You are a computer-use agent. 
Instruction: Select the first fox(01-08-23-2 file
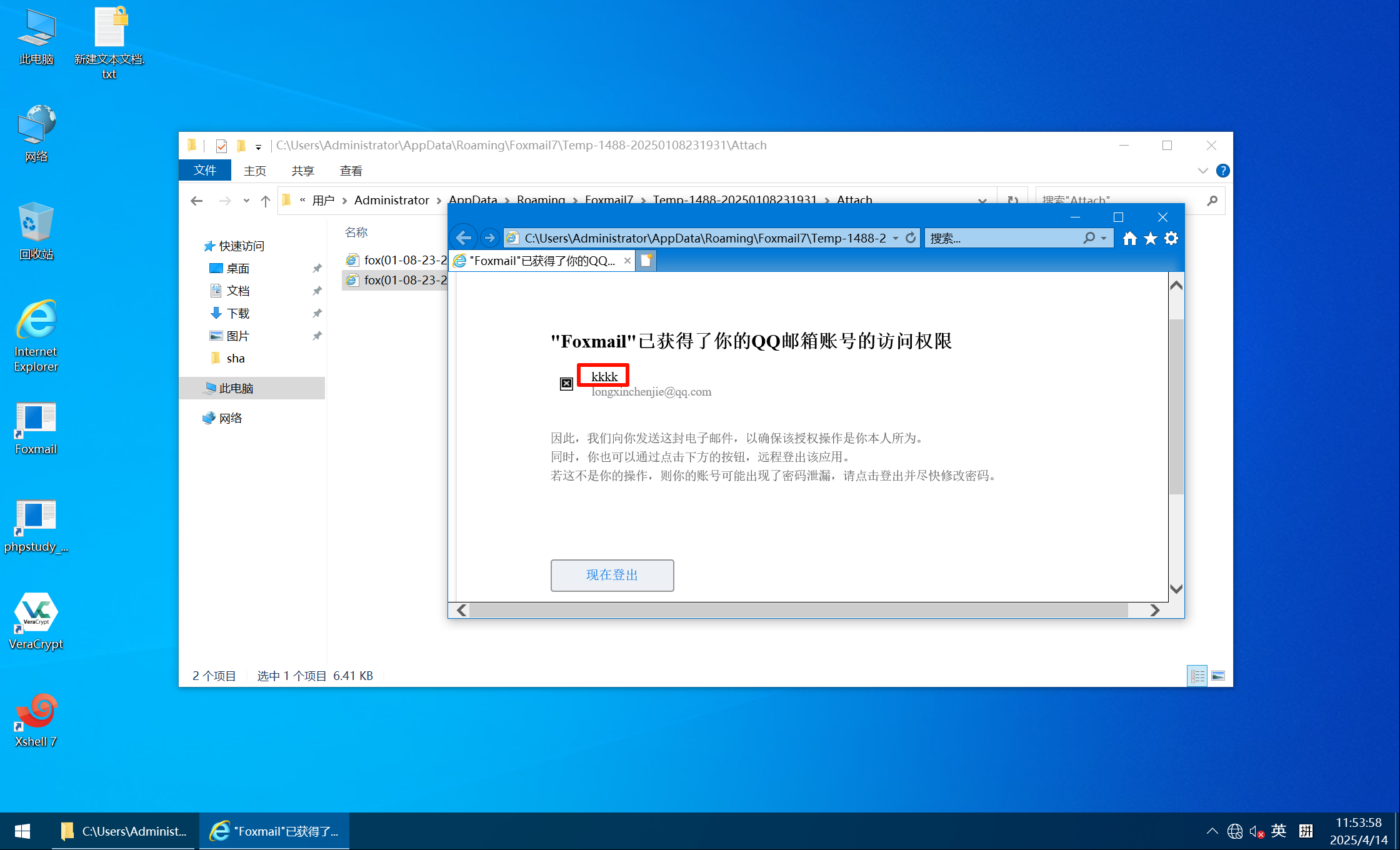coord(396,260)
